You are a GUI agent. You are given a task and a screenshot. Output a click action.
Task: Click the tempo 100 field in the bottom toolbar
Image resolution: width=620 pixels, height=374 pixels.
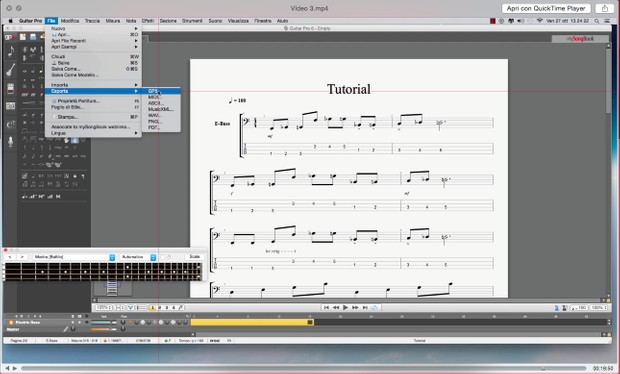point(579,308)
